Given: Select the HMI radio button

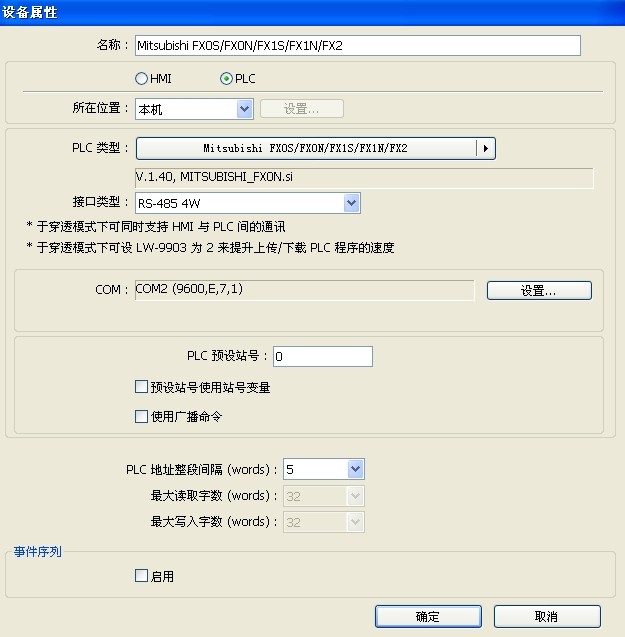Looking at the screenshot, I should pyautogui.click(x=141, y=78).
